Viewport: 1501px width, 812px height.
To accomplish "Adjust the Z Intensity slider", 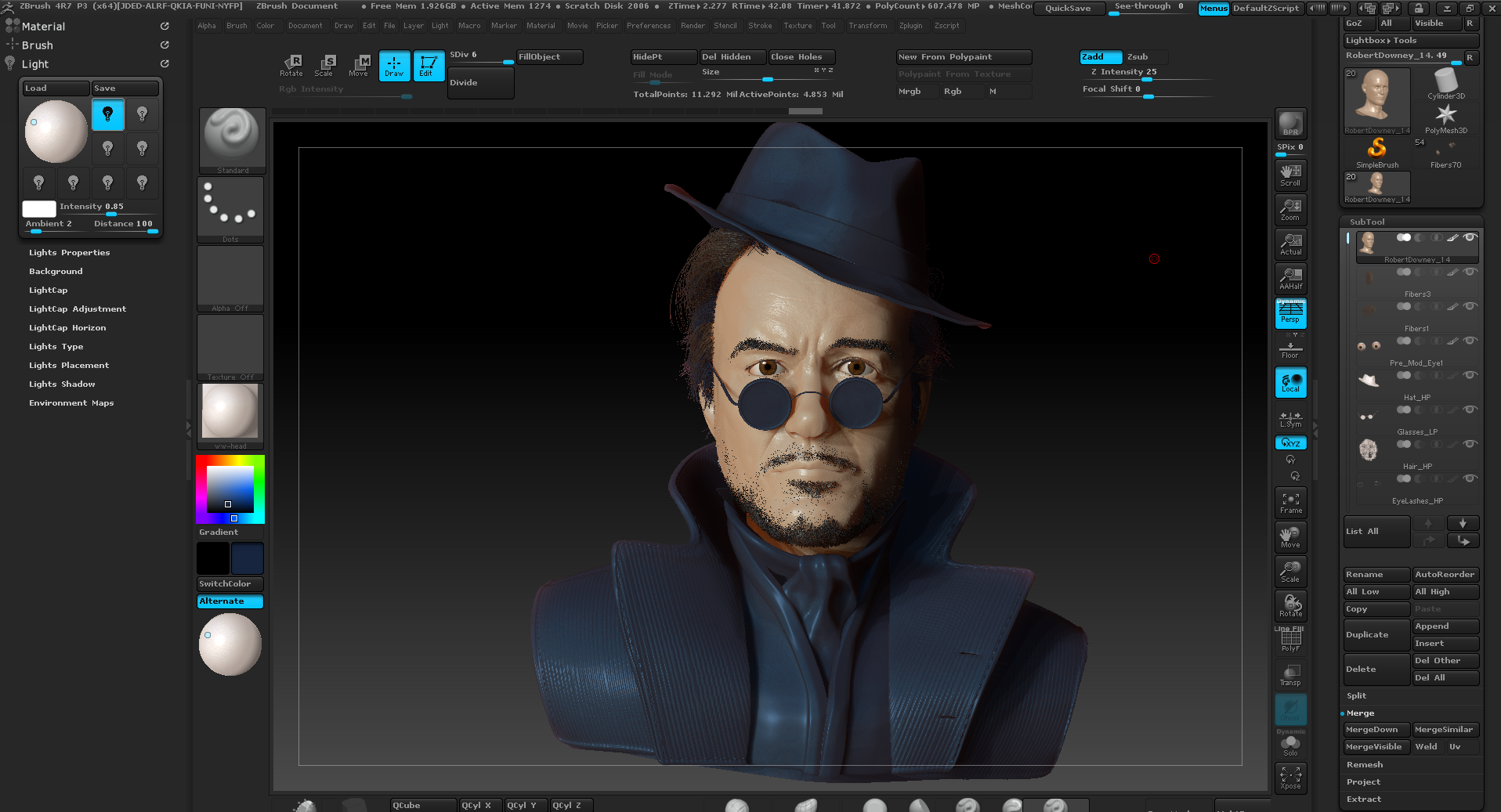I will coord(1148,74).
